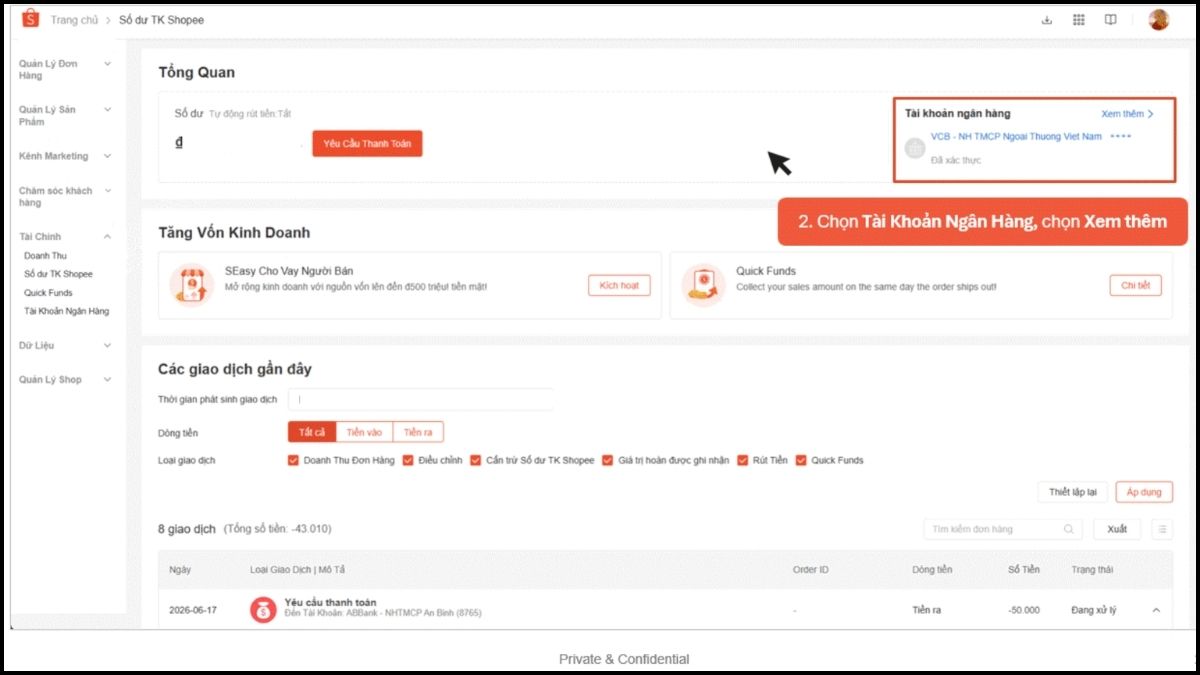The image size is (1200, 675).
Task: Click the Áp dụng button
Action: click(1144, 492)
